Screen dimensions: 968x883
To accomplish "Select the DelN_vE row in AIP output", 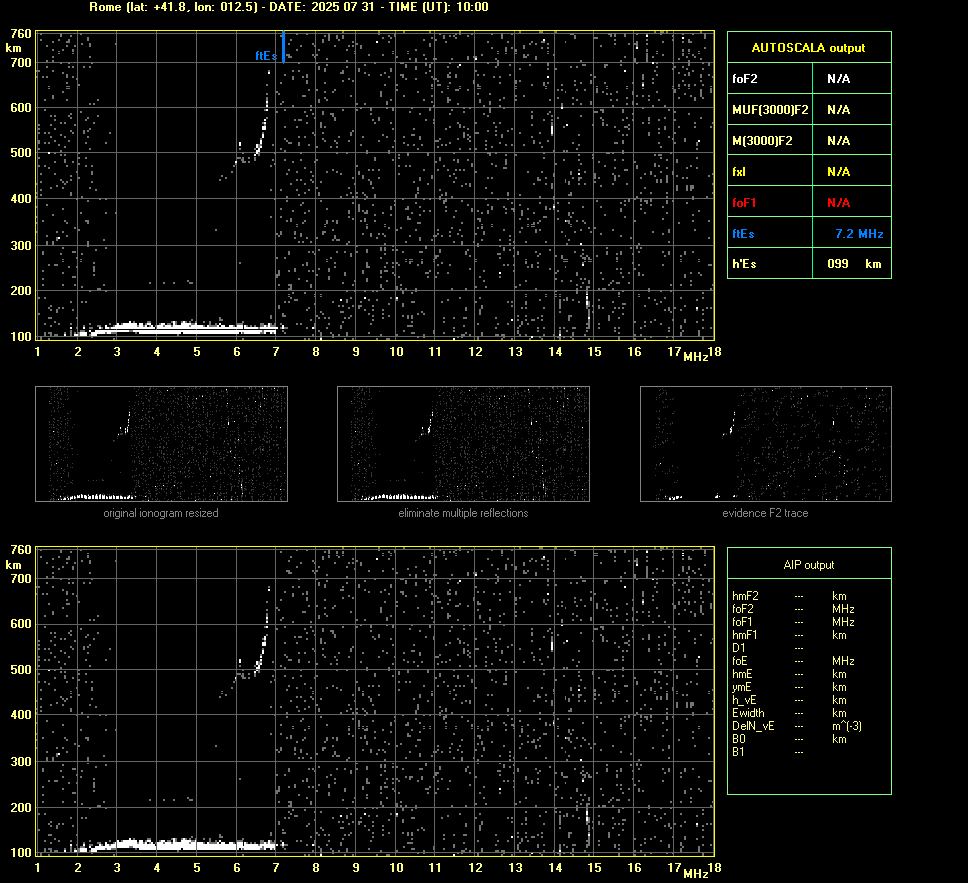I will [797, 726].
